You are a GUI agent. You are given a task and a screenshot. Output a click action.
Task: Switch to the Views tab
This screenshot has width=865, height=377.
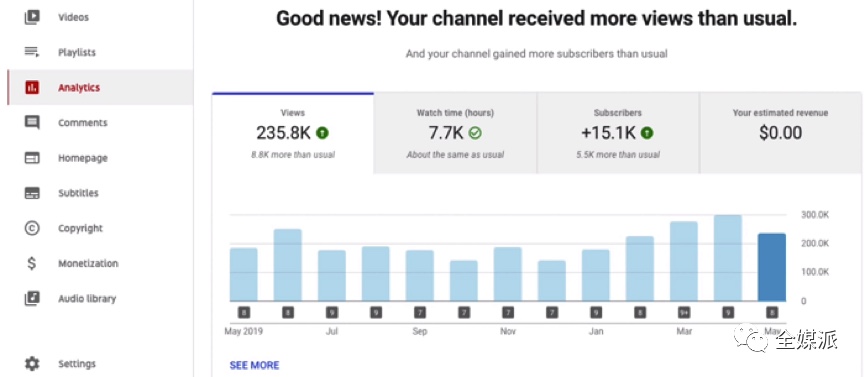[x=292, y=134]
